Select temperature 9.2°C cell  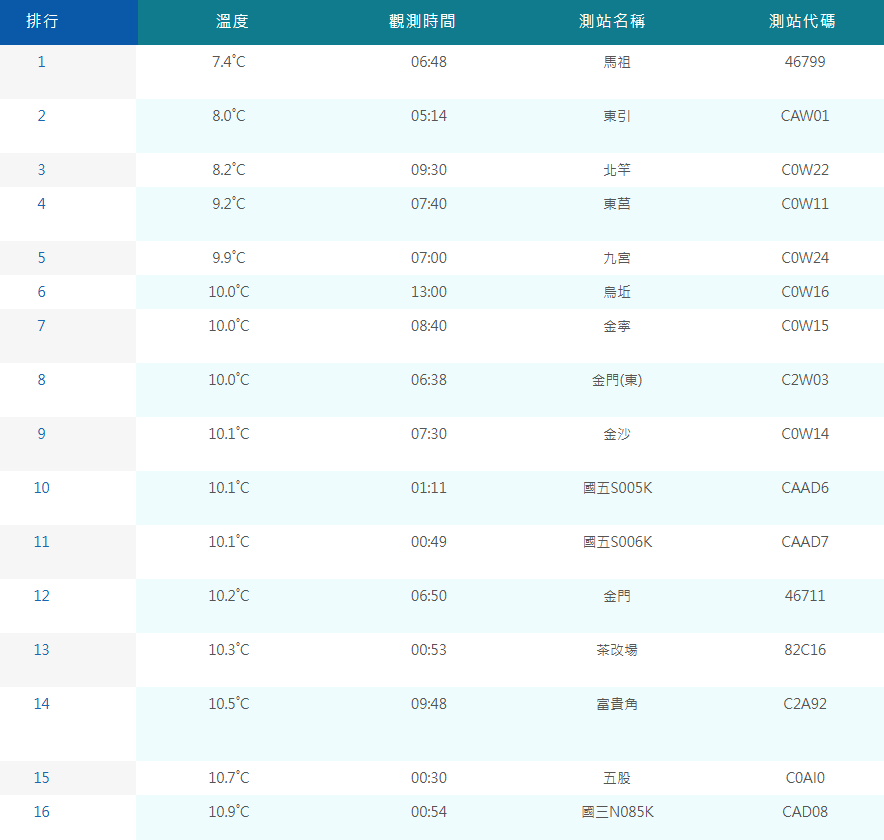click(x=229, y=204)
